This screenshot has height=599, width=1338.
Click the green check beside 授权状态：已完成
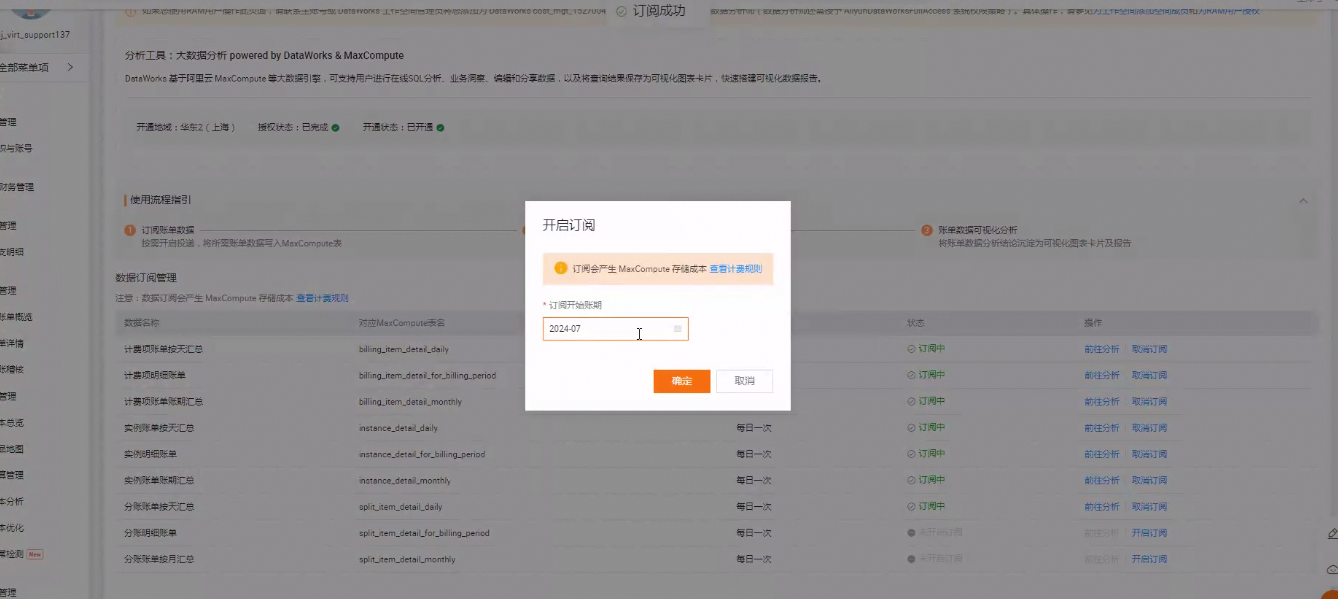pos(336,127)
